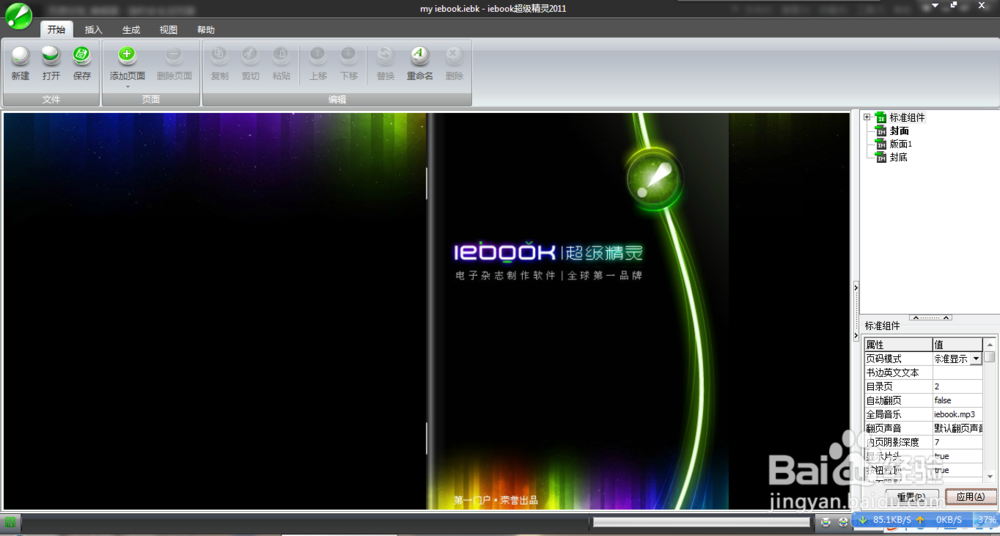This screenshot has height=536, width=1000.
Task: Click the 封底 page icon in tree
Action: click(x=881, y=157)
